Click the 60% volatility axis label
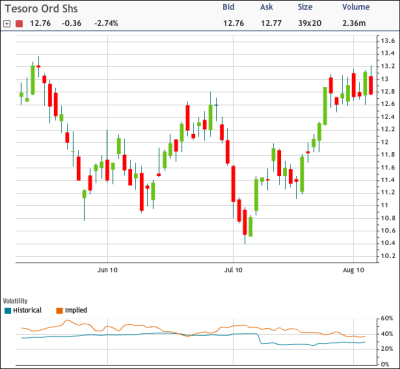 tap(387, 319)
